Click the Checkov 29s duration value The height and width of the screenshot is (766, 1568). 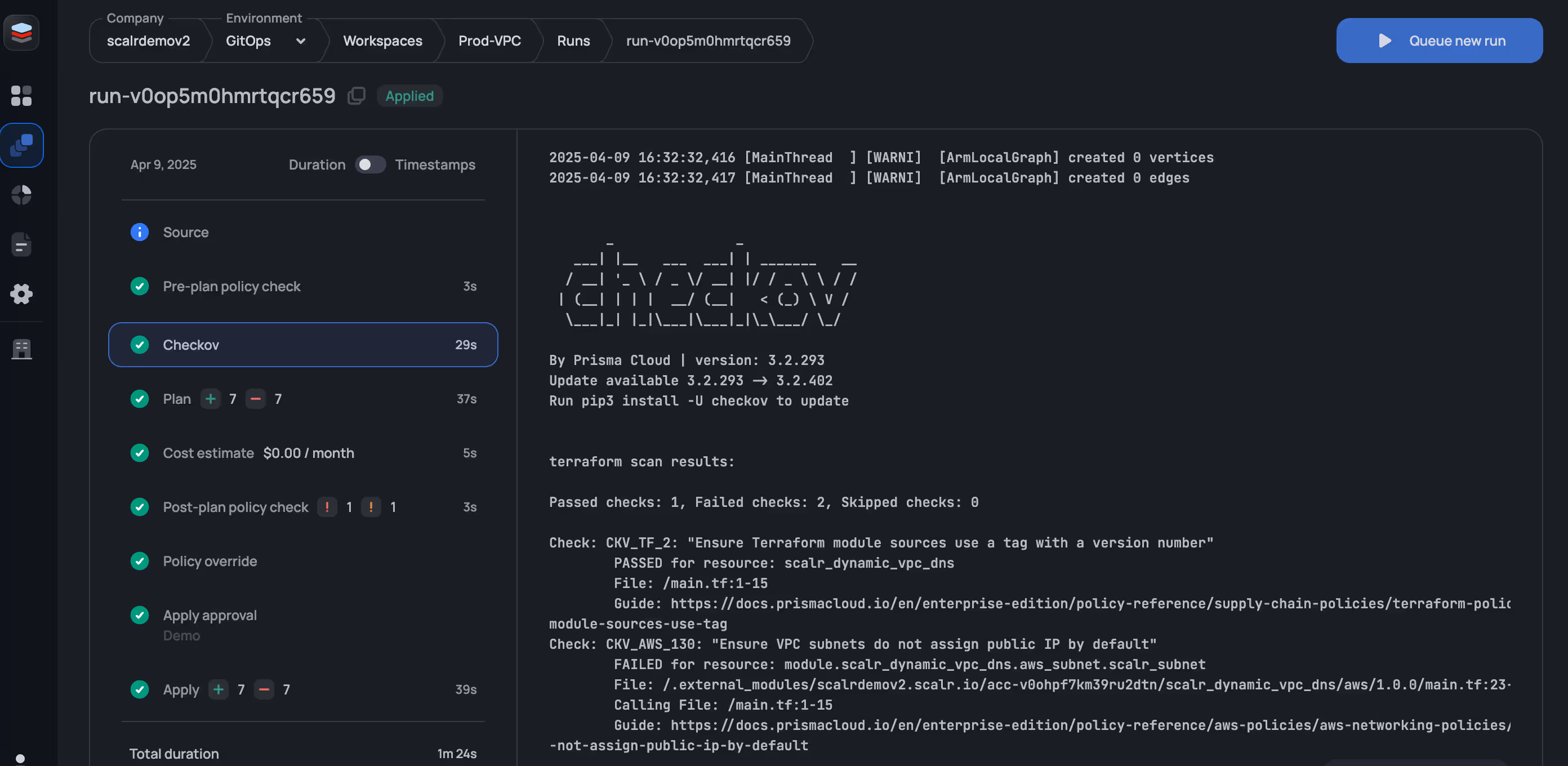(466, 345)
